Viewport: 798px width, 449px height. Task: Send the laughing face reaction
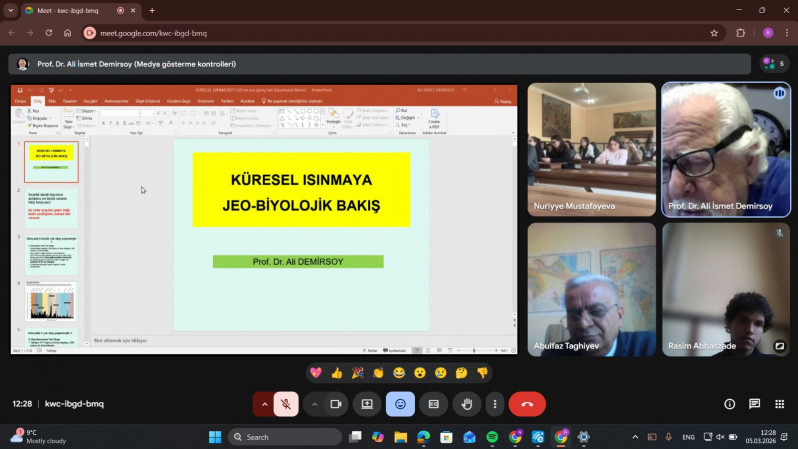pos(399,373)
